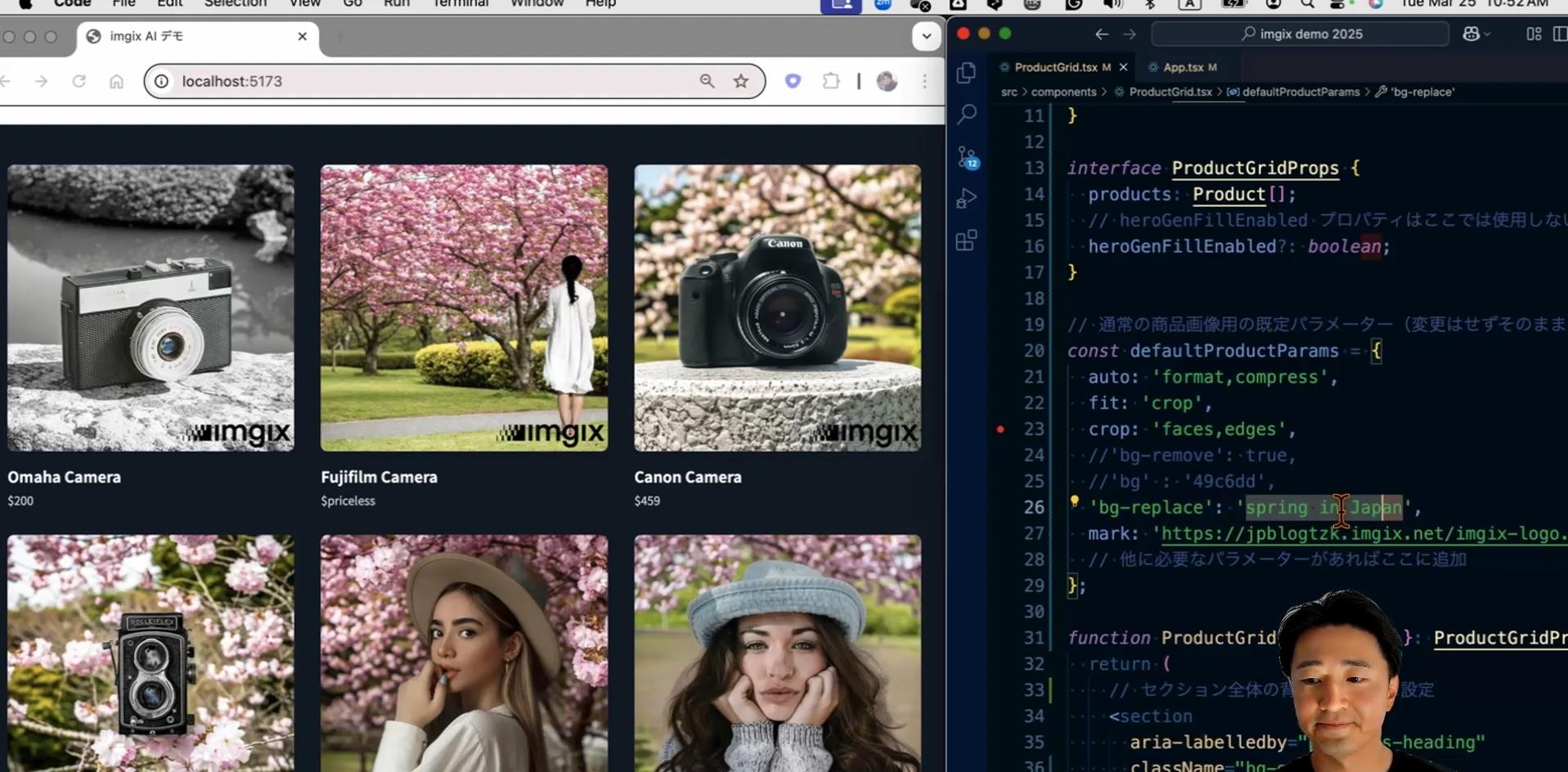Click 'ProductGridProps' interface name on line 13
Screen dimensions: 1568x772
point(1256,168)
